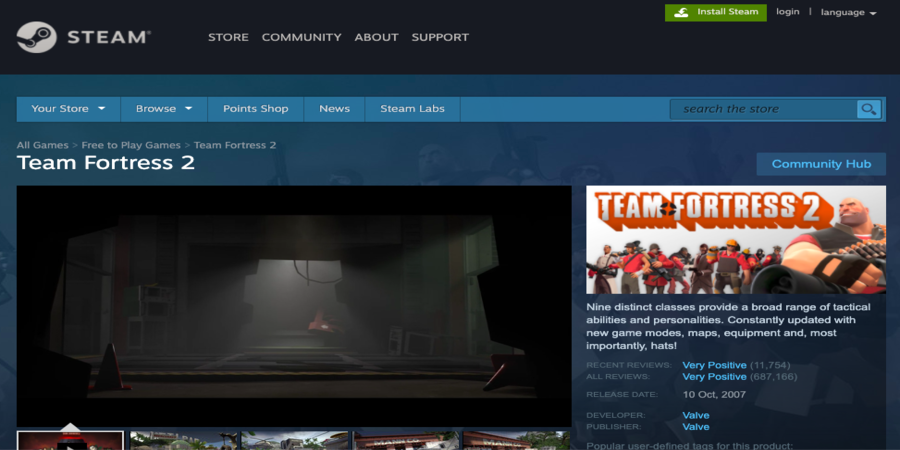
Task: Click the developer Valve link
Action: click(696, 415)
